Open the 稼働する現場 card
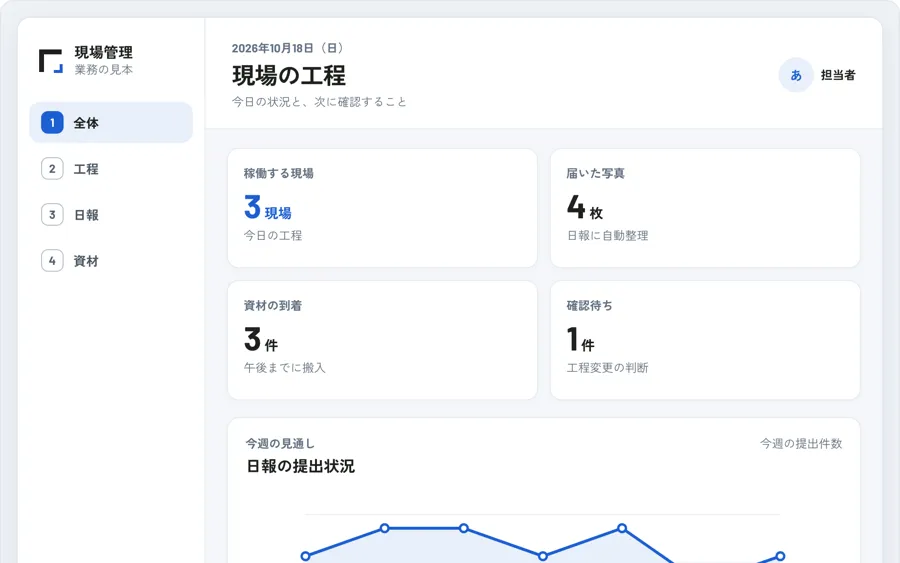 382,208
